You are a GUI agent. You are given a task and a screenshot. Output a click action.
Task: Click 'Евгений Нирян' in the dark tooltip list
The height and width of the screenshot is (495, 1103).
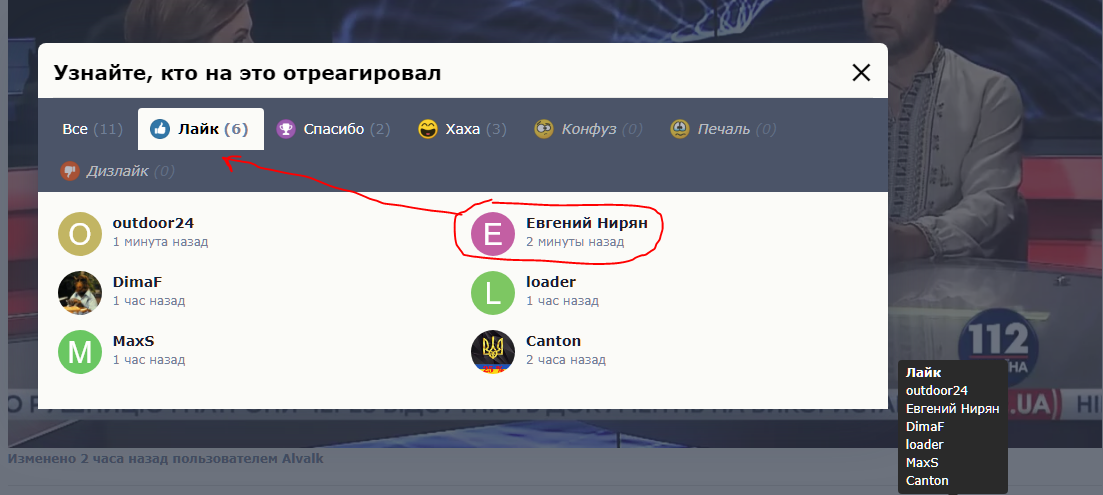952,409
